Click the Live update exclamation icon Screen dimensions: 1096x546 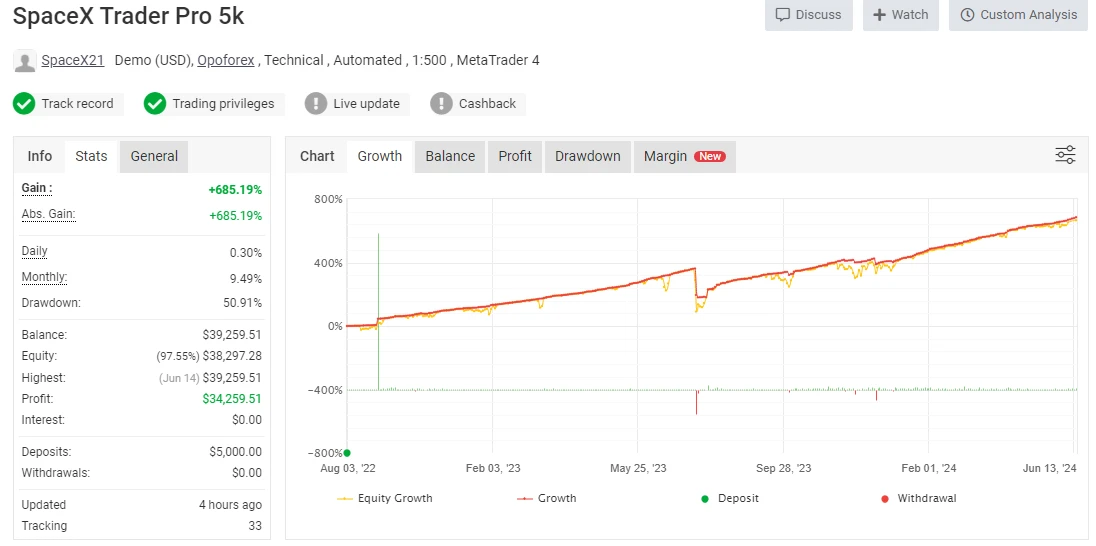click(316, 104)
